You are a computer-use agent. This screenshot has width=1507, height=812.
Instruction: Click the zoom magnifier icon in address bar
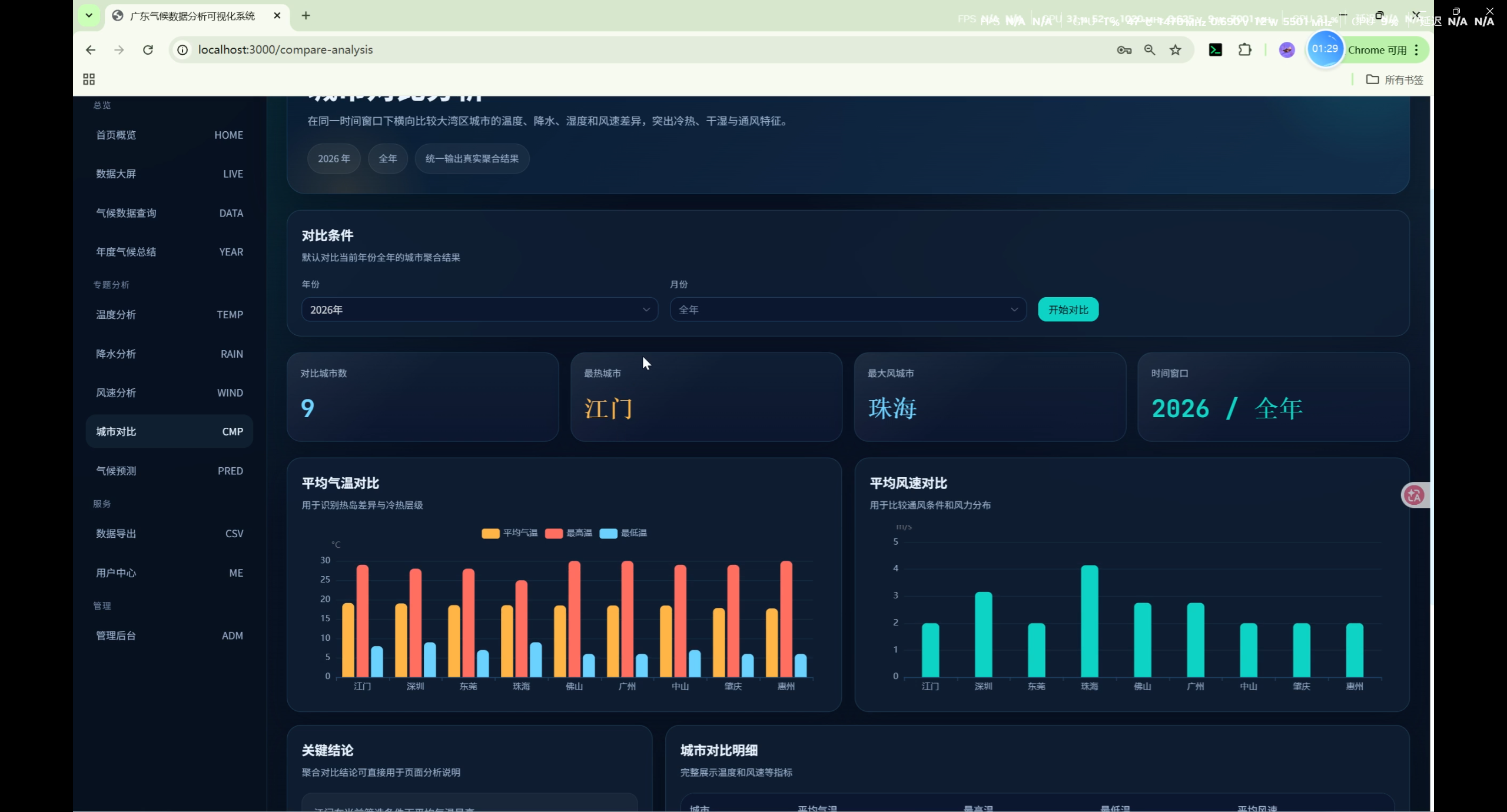click(1149, 50)
